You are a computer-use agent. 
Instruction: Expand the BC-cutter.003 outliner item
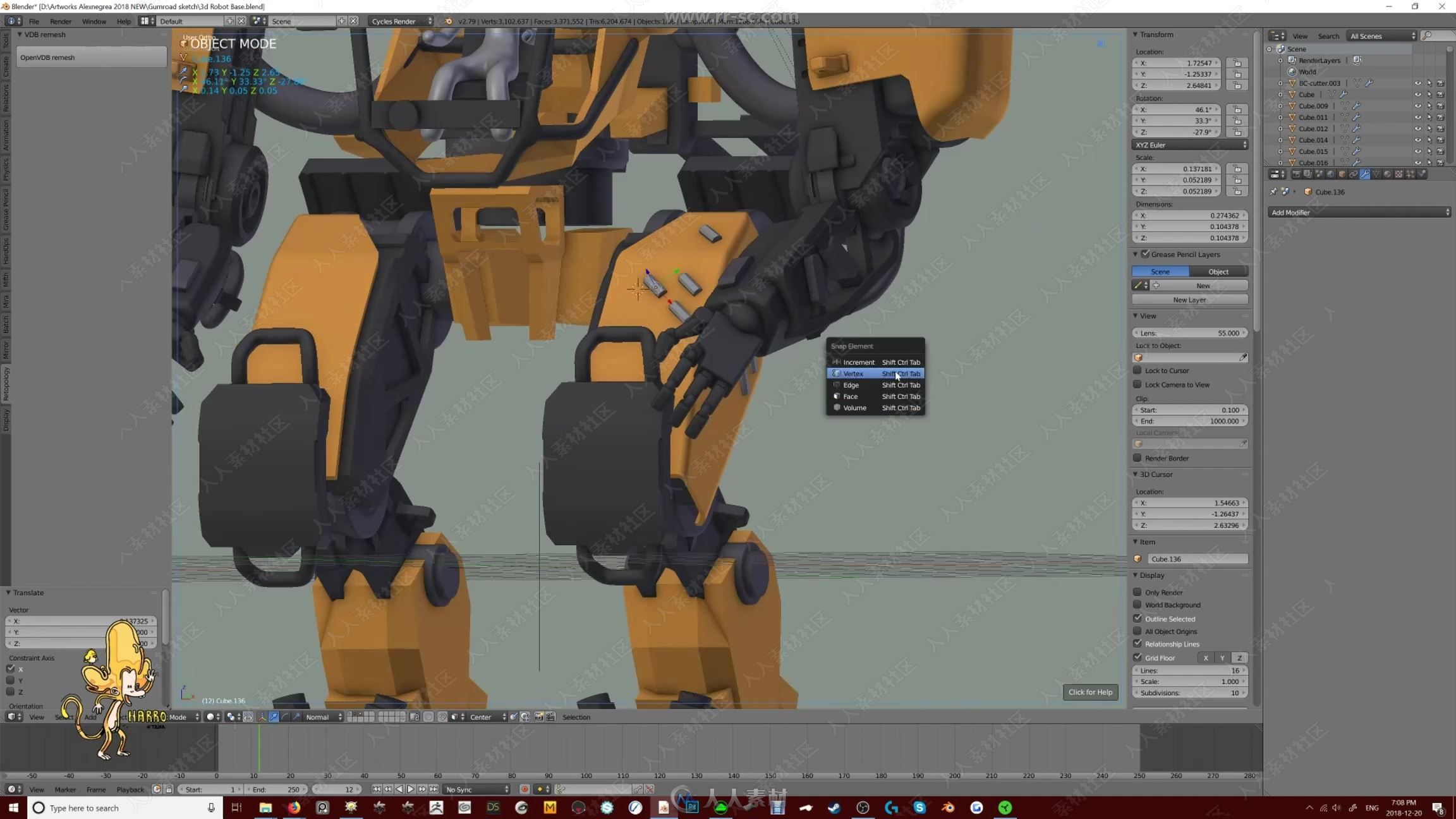[x=1281, y=83]
